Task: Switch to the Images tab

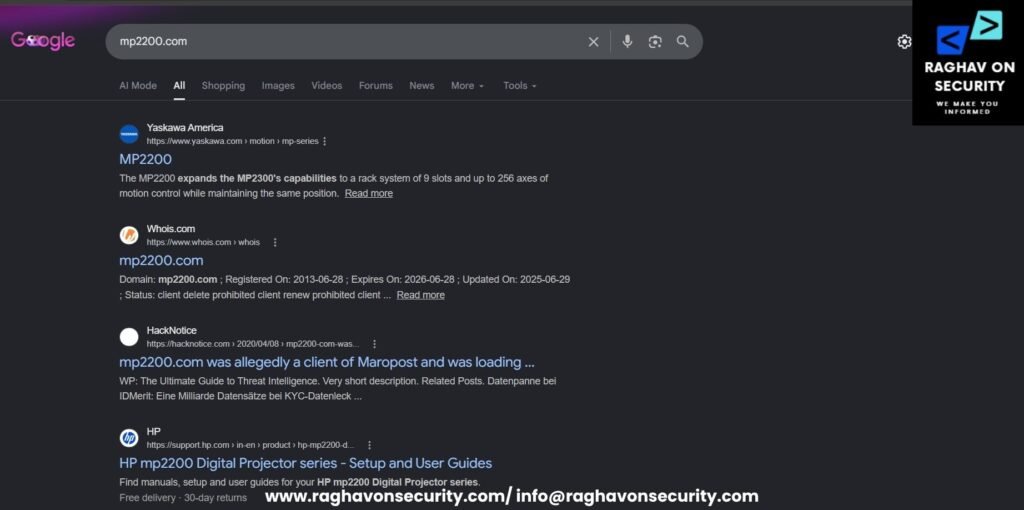Action: pos(278,86)
